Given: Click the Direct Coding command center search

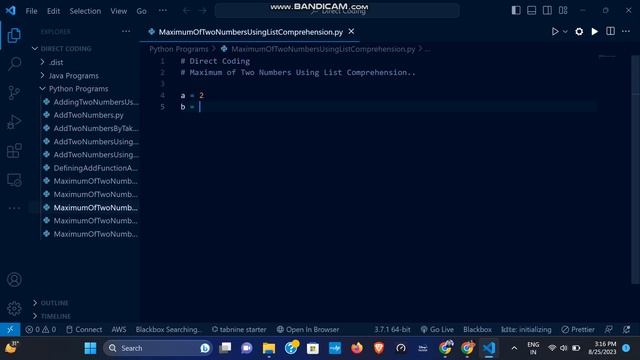Looking at the screenshot, I should (x=337, y=11).
